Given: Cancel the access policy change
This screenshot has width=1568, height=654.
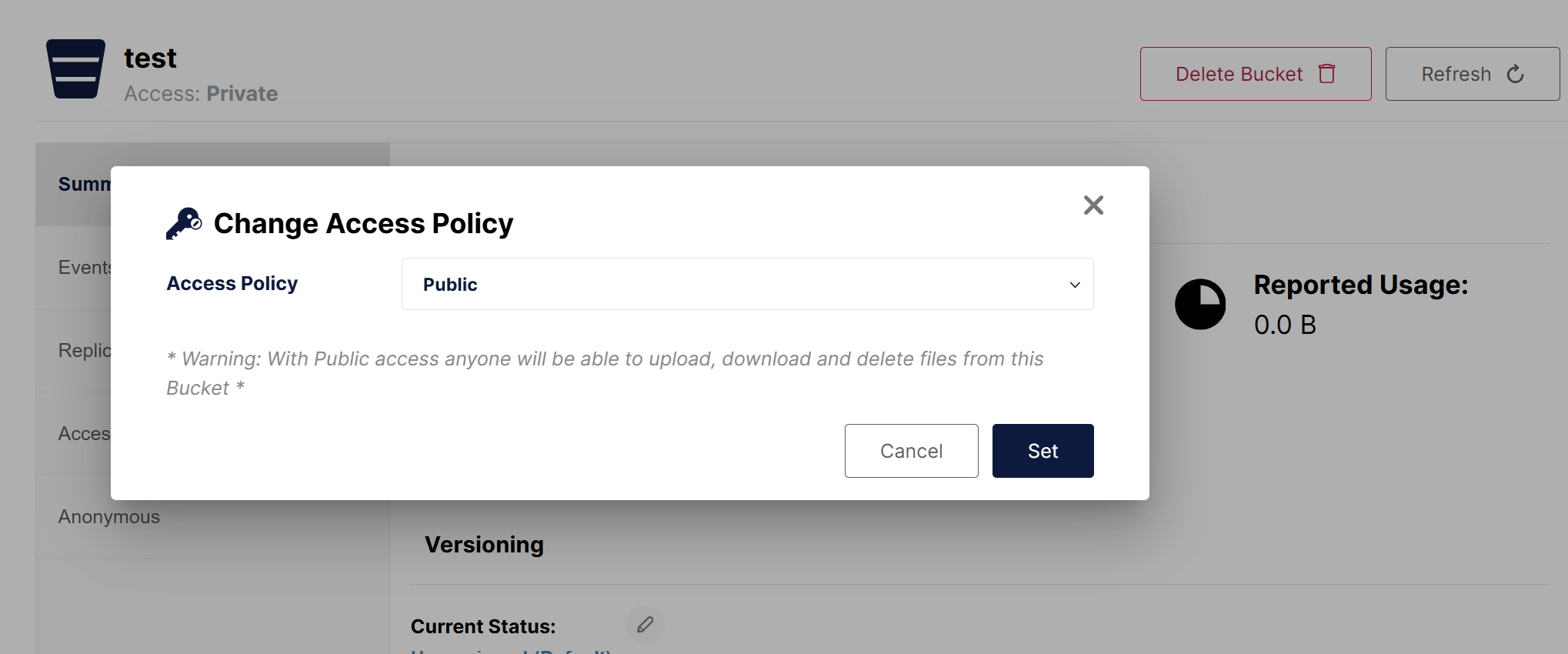Looking at the screenshot, I should point(911,451).
